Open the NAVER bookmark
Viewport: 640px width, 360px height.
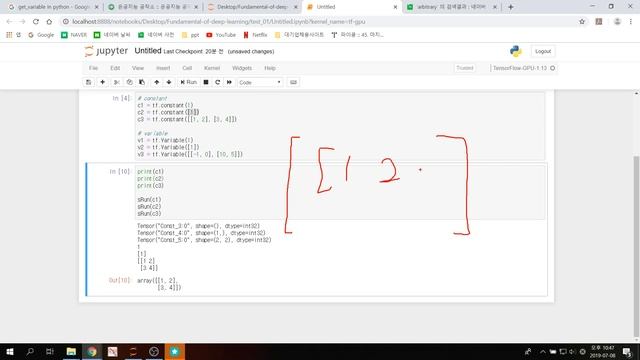pos(74,35)
